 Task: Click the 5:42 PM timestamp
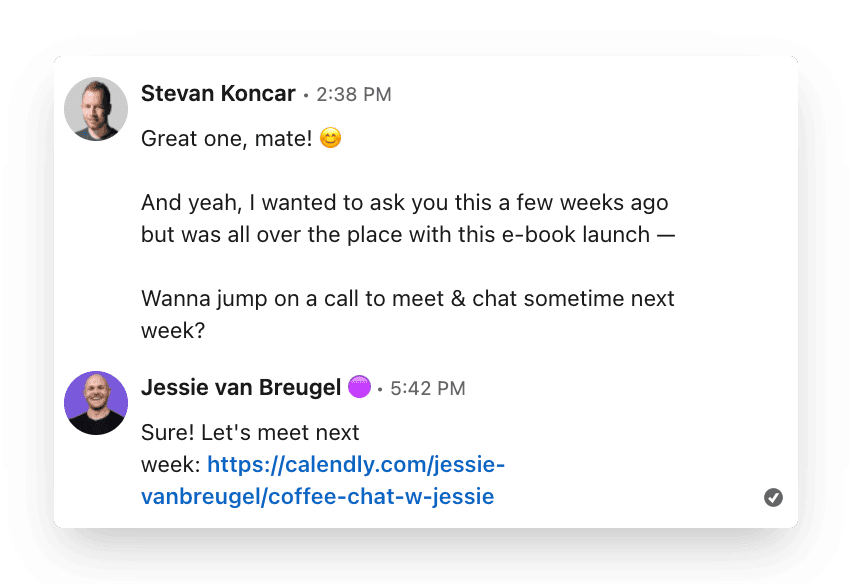428,389
